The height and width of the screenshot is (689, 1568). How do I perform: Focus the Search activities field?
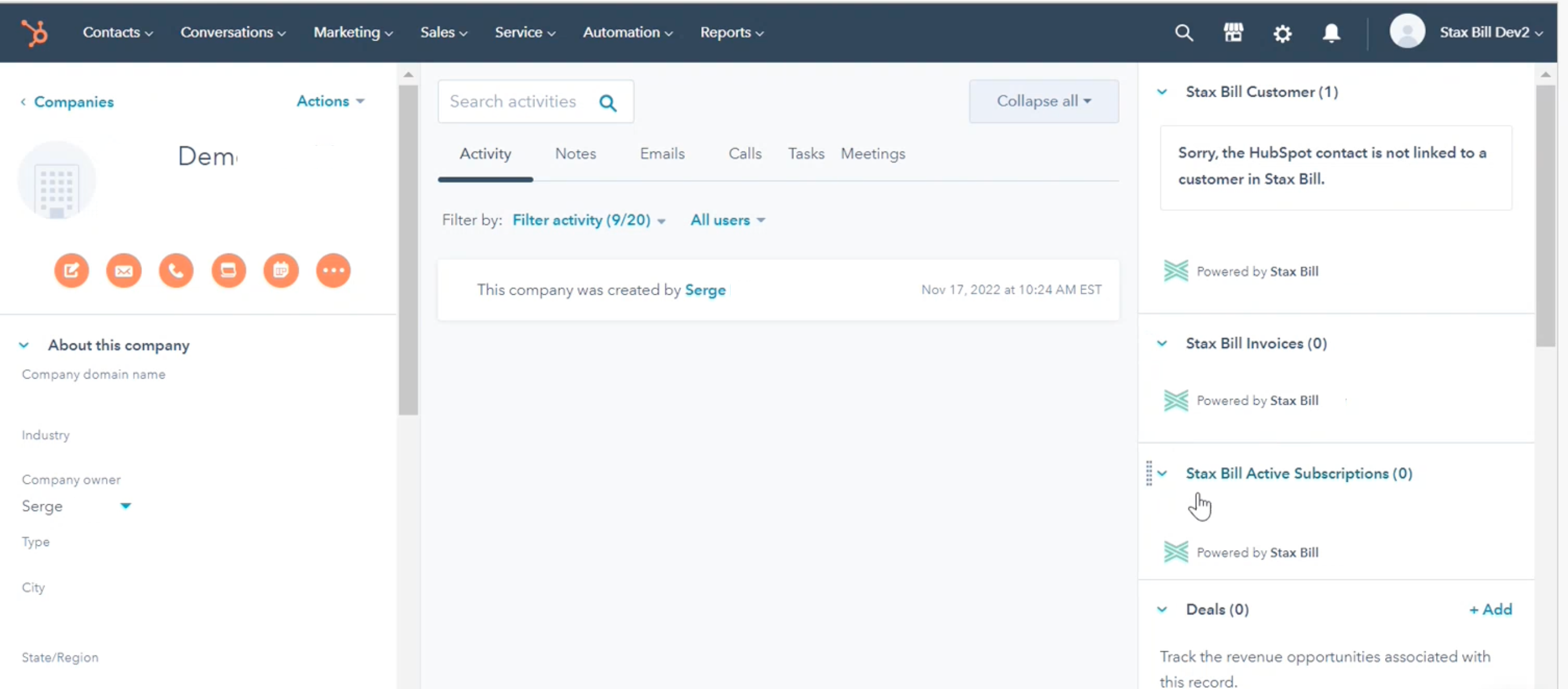tap(536, 102)
